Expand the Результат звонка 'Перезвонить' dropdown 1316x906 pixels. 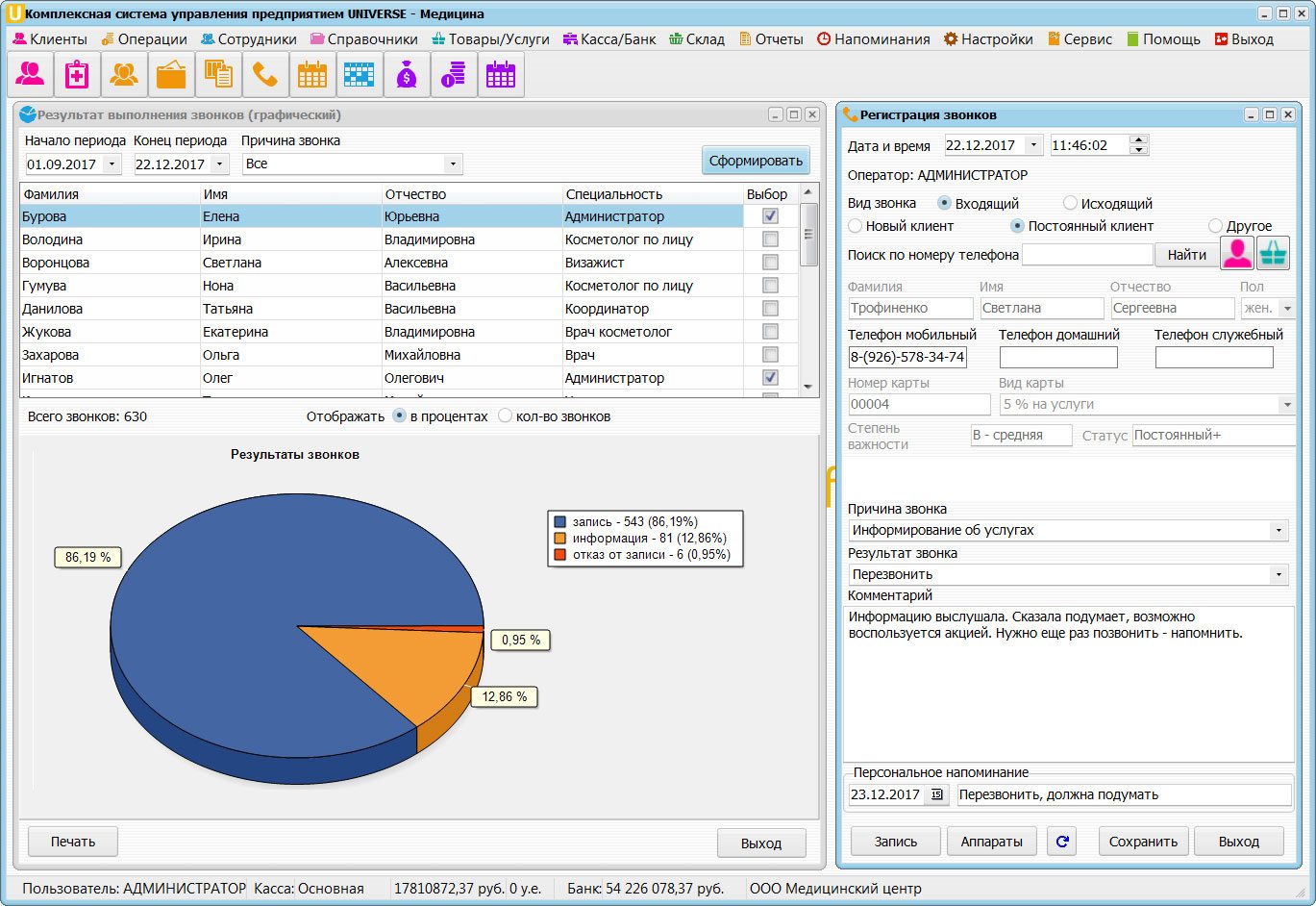tap(1279, 574)
